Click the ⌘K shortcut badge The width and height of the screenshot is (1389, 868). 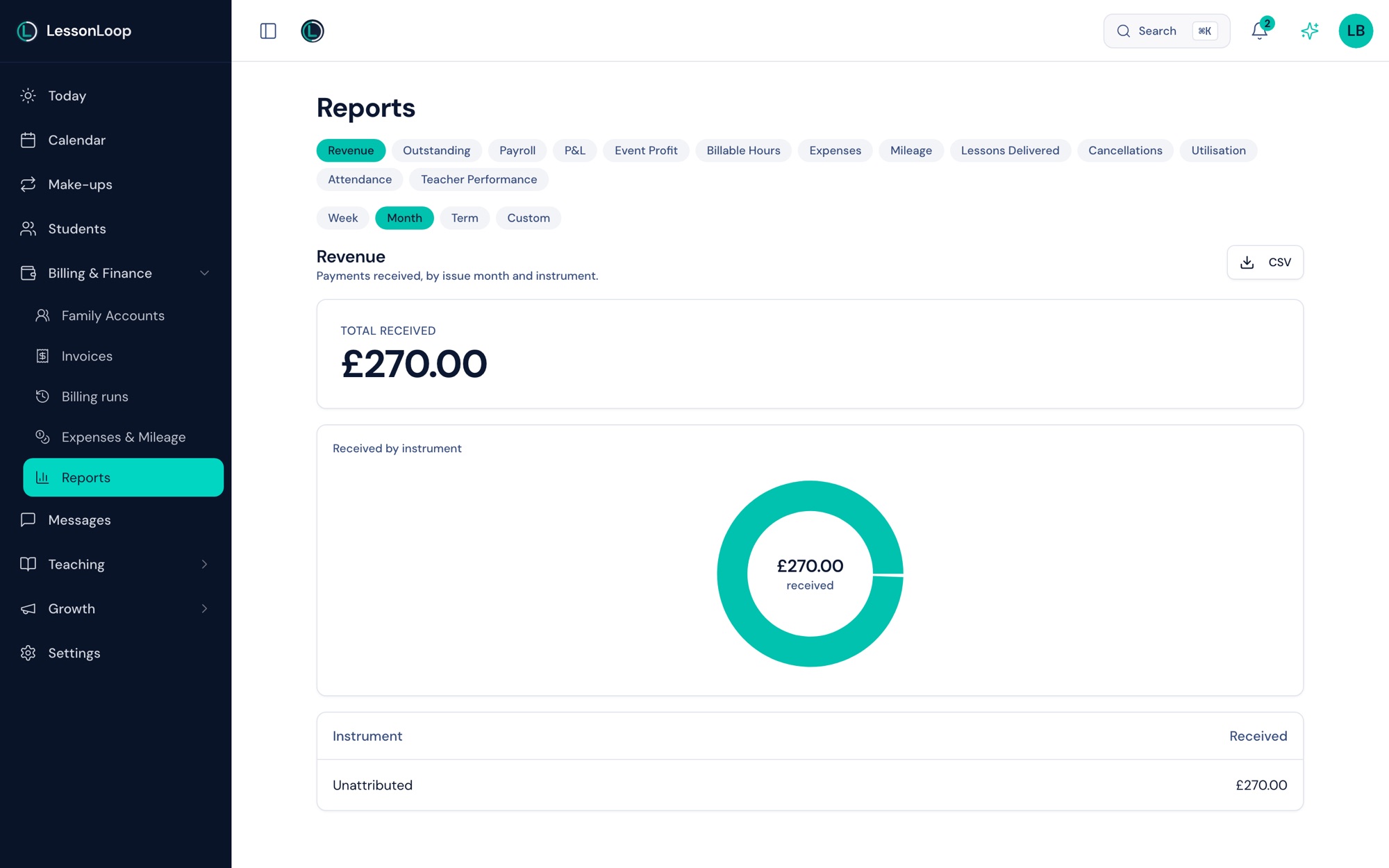[x=1205, y=31]
